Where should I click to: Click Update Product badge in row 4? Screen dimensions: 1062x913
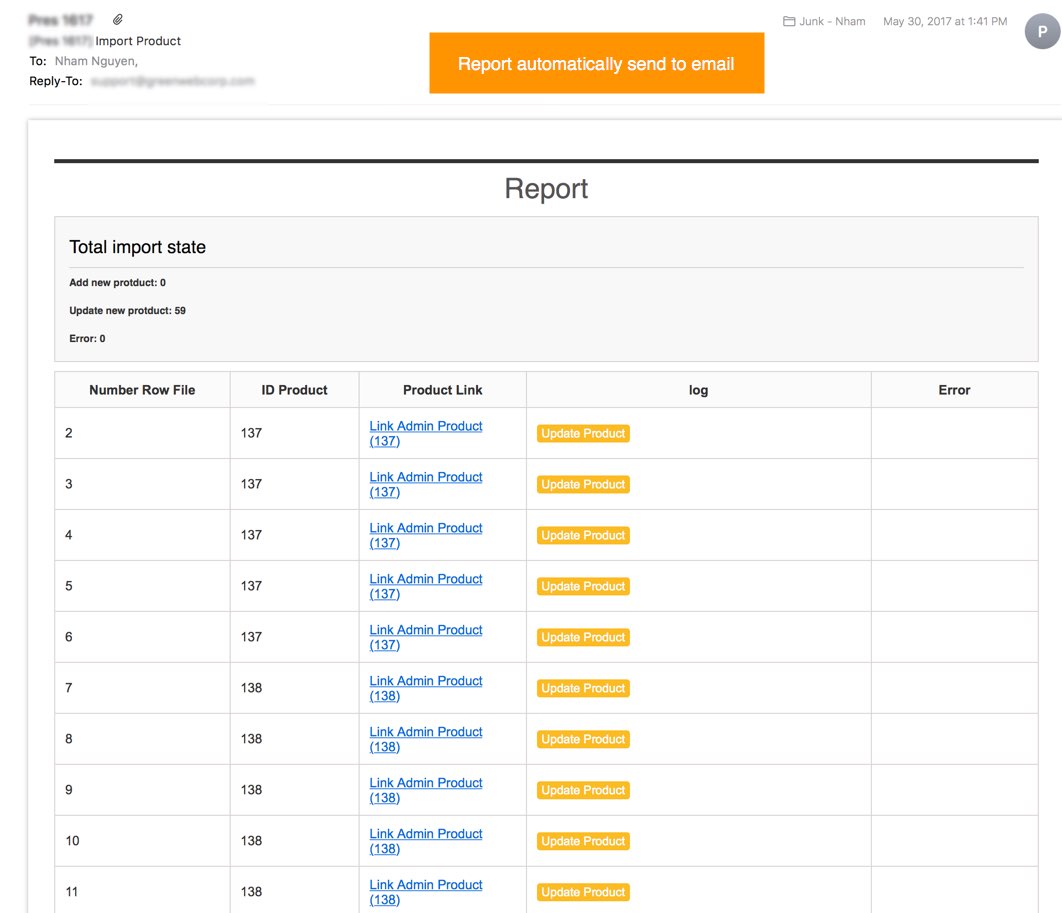point(583,536)
